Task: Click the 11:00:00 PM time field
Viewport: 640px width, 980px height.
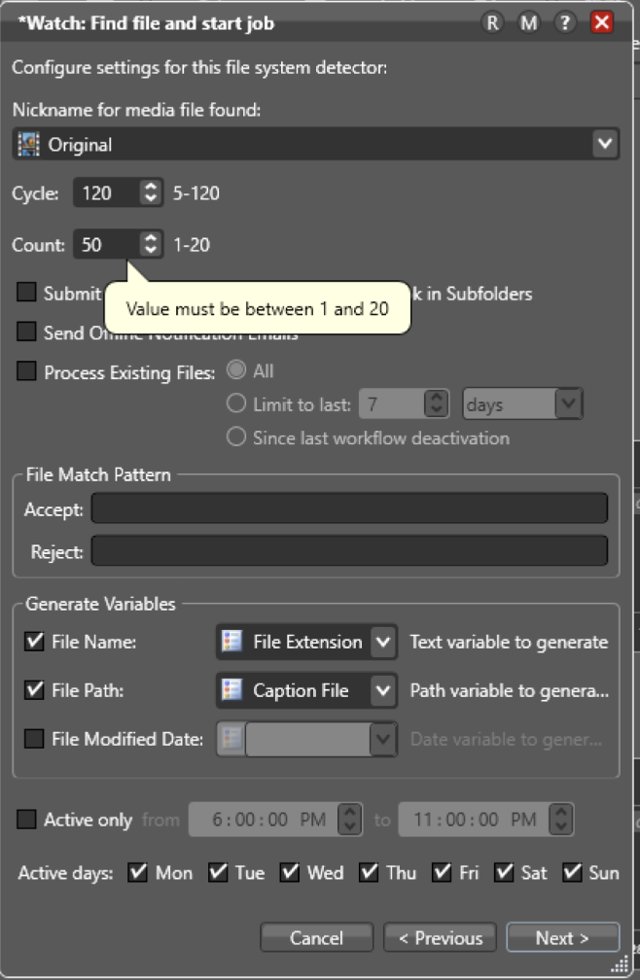Action: click(474, 819)
